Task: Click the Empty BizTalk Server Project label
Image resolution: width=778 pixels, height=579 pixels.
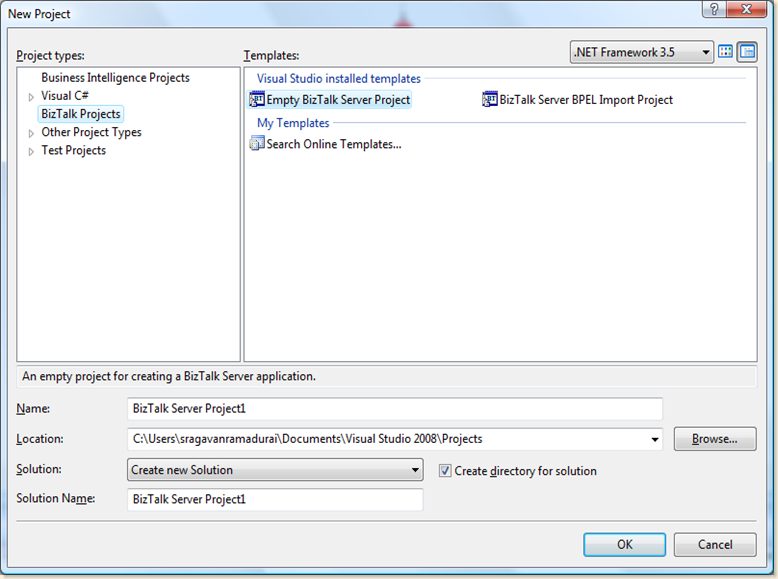Action: 338,100
